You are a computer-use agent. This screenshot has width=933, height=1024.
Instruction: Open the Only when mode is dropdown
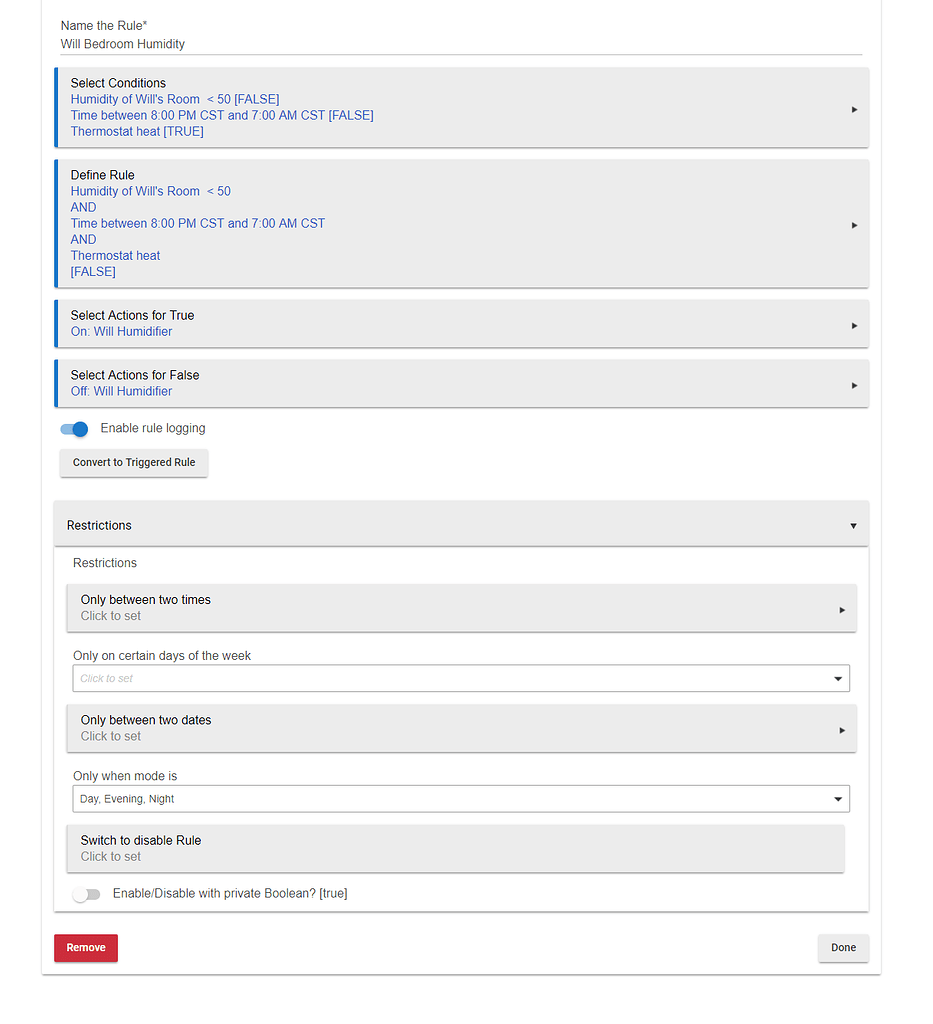(x=838, y=798)
